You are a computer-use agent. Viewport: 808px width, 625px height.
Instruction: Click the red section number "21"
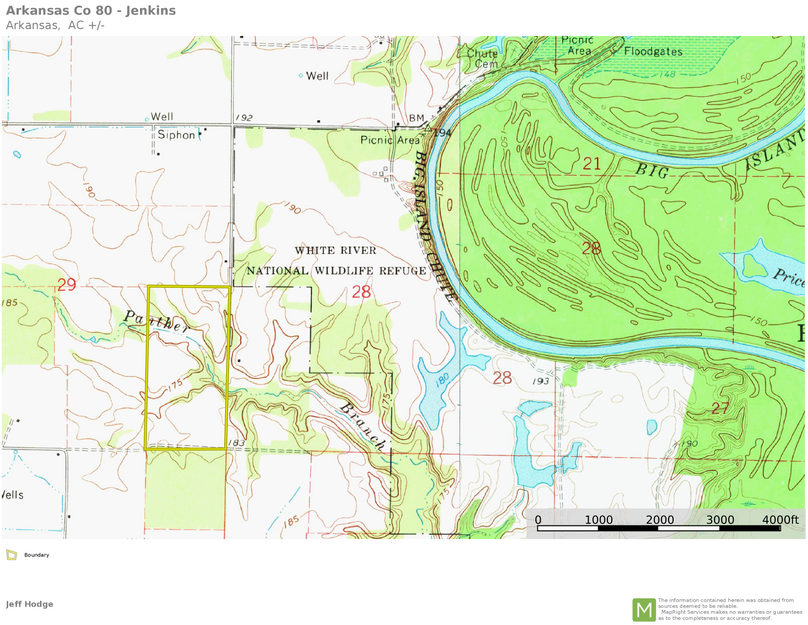(592, 164)
